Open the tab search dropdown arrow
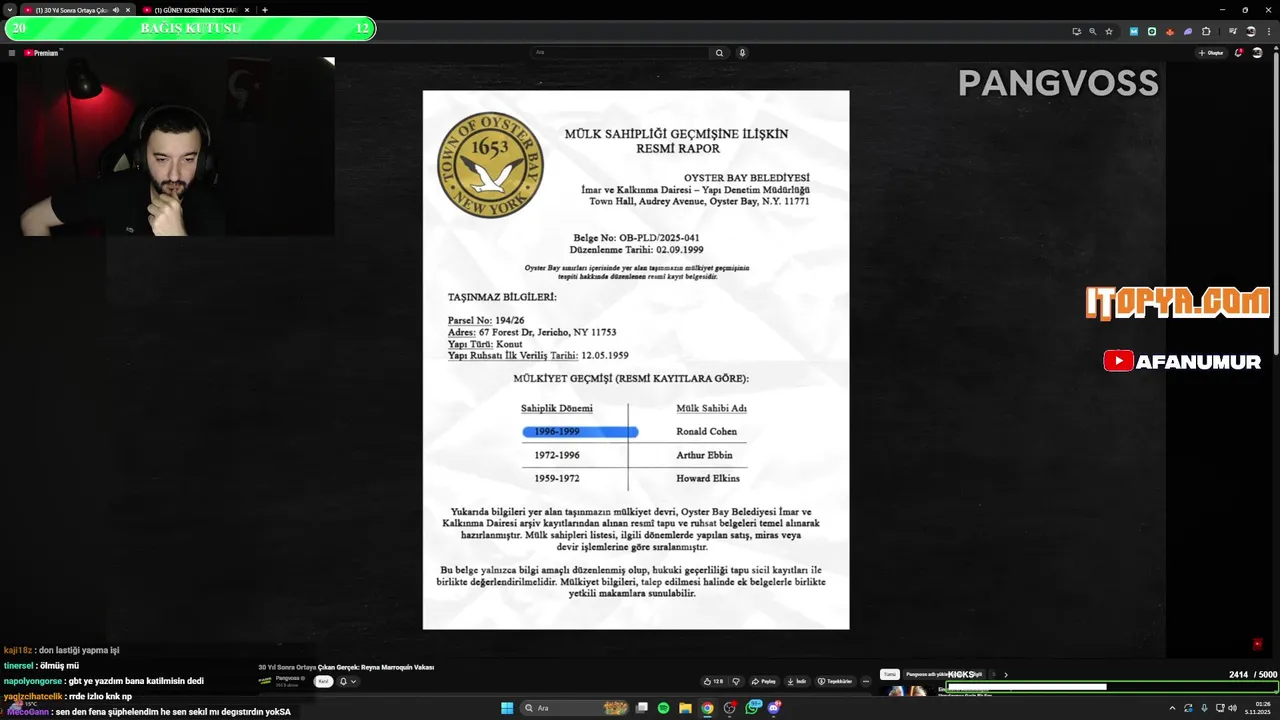 click(x=10, y=10)
